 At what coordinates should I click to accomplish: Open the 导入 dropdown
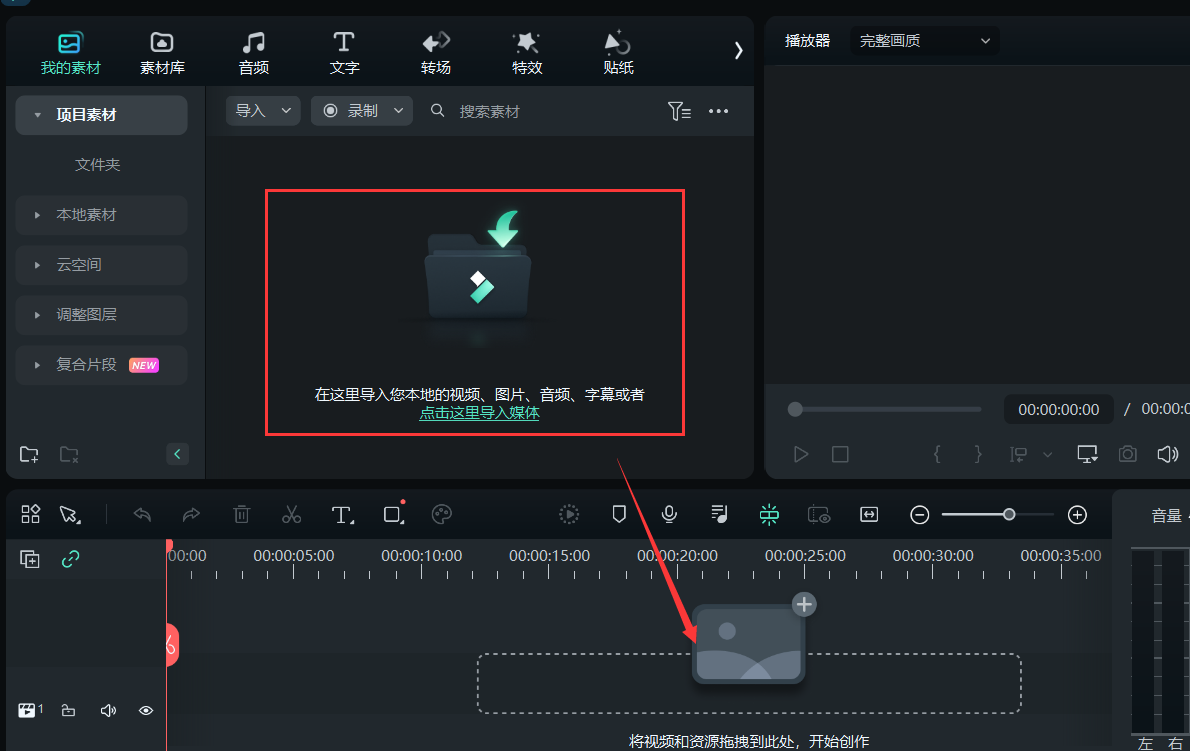click(263, 111)
